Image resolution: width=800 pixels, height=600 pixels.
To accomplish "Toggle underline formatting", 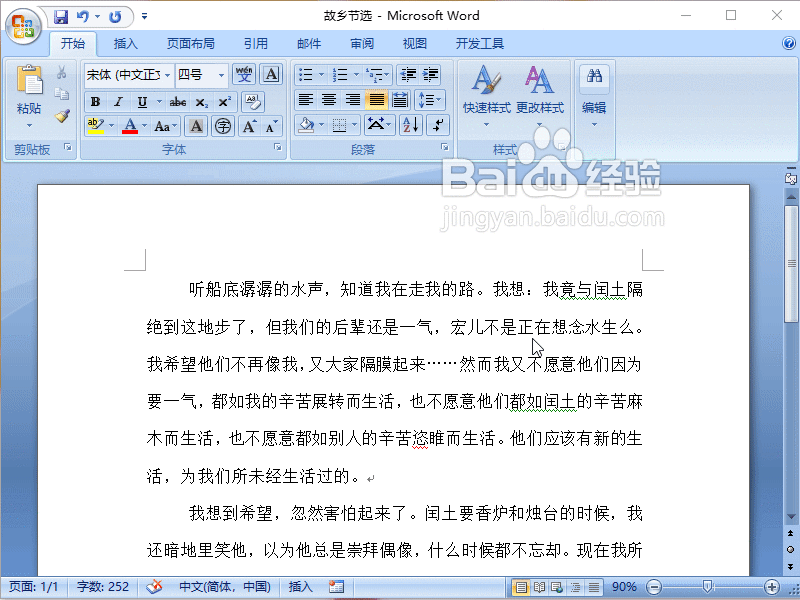I will coord(142,102).
